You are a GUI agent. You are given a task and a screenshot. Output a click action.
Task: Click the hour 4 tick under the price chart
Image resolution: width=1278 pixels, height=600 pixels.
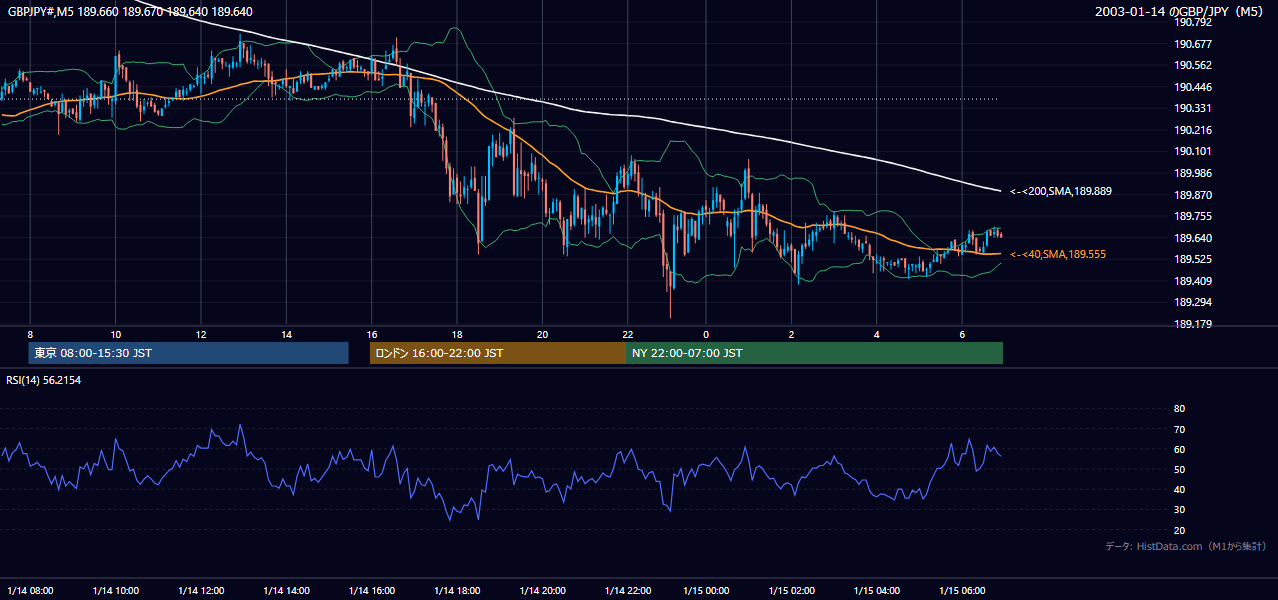coord(876,334)
